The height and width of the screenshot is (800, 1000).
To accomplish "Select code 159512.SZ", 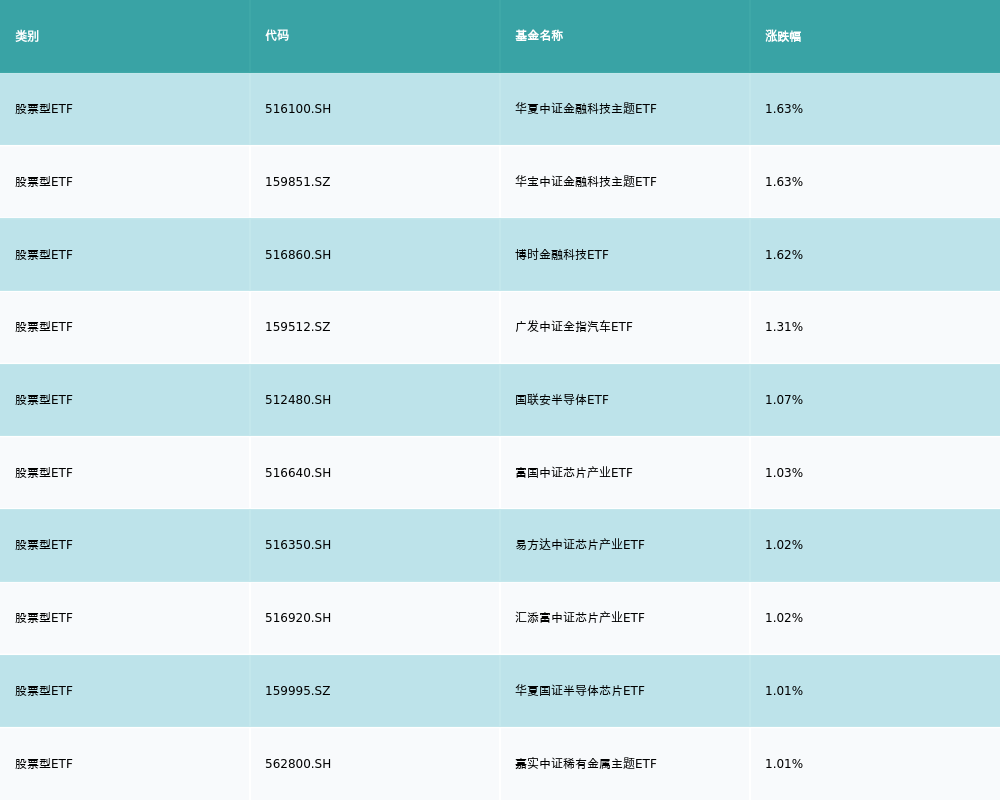I will pyautogui.click(x=298, y=327).
